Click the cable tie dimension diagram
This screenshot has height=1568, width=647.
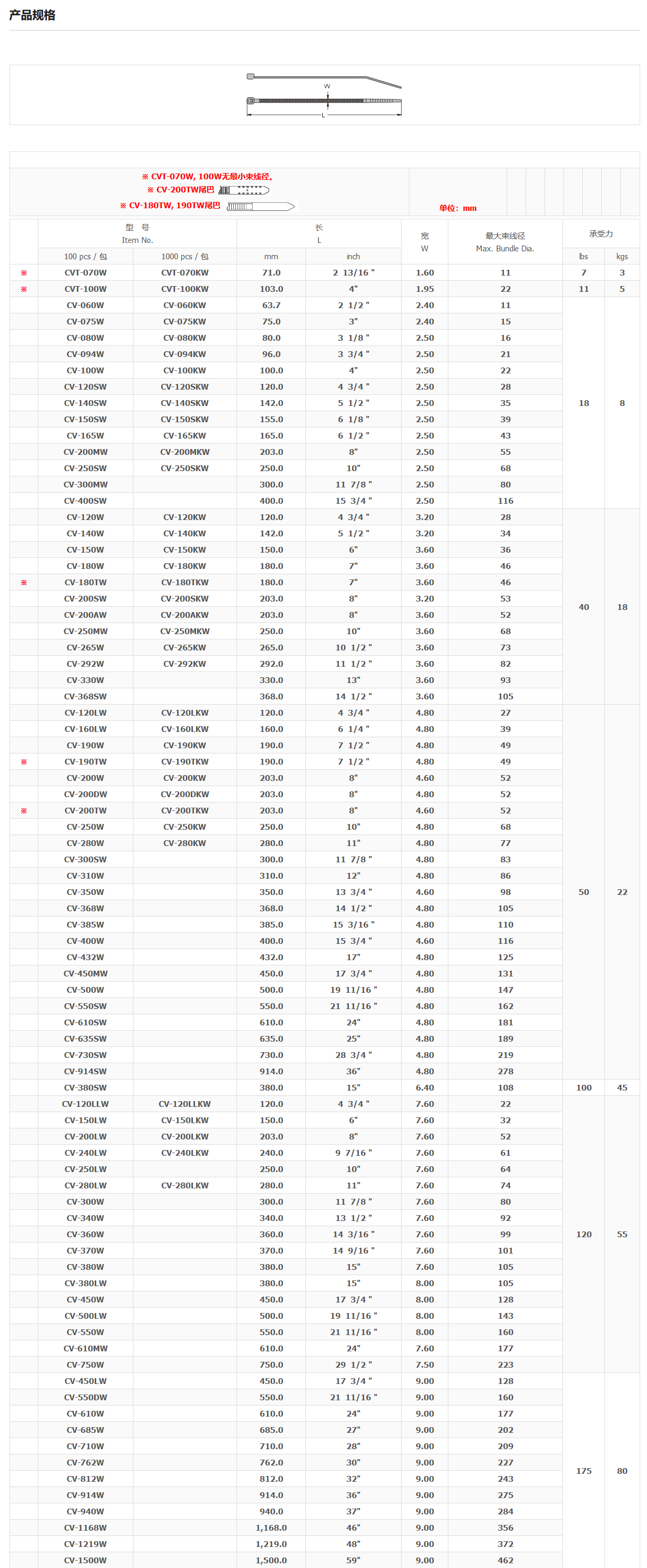click(x=324, y=95)
